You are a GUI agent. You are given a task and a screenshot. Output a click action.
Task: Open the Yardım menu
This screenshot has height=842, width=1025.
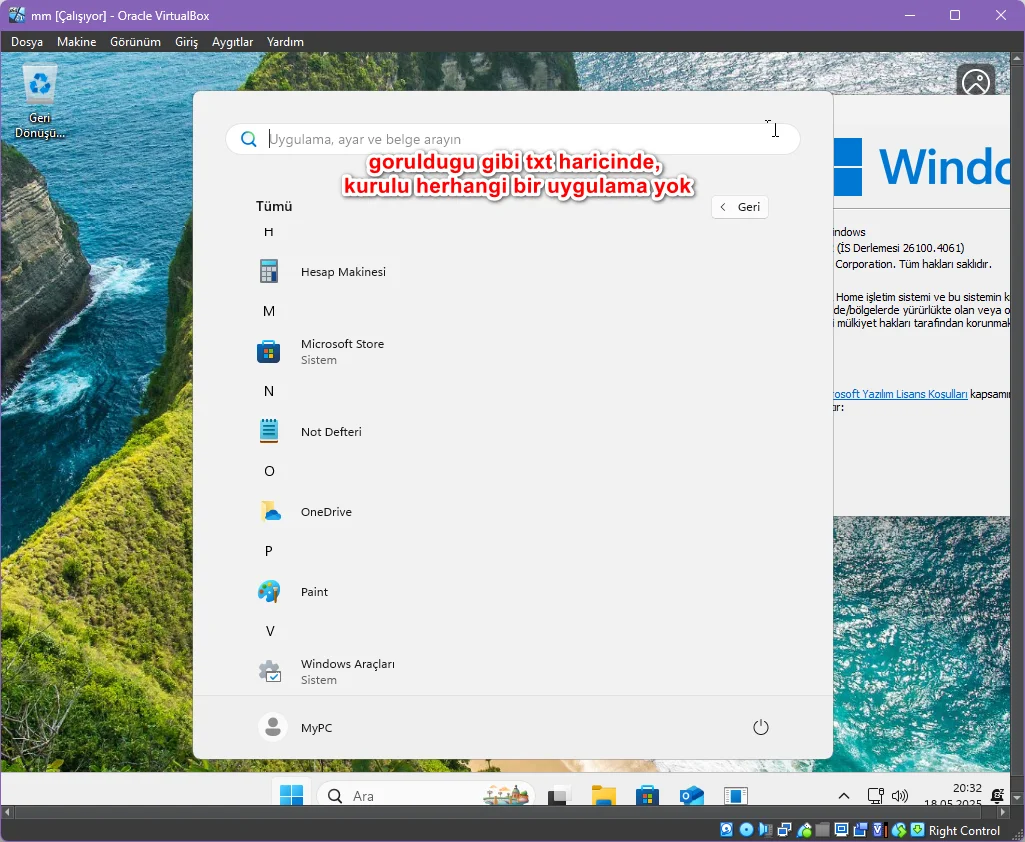285,41
